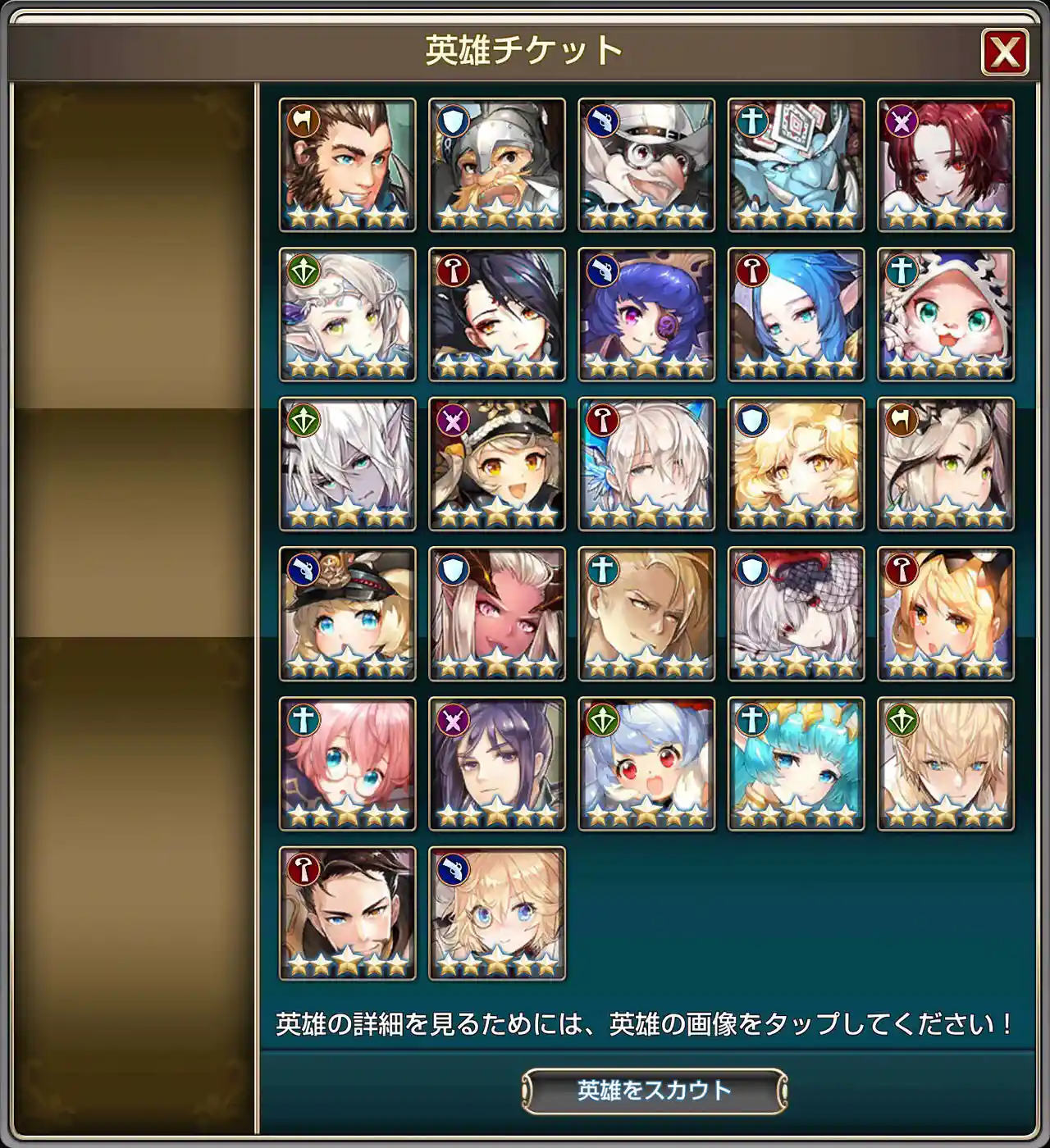This screenshot has width=1050, height=1148.
Task: Click the 英雄をスカウト button
Action: [x=655, y=1091]
